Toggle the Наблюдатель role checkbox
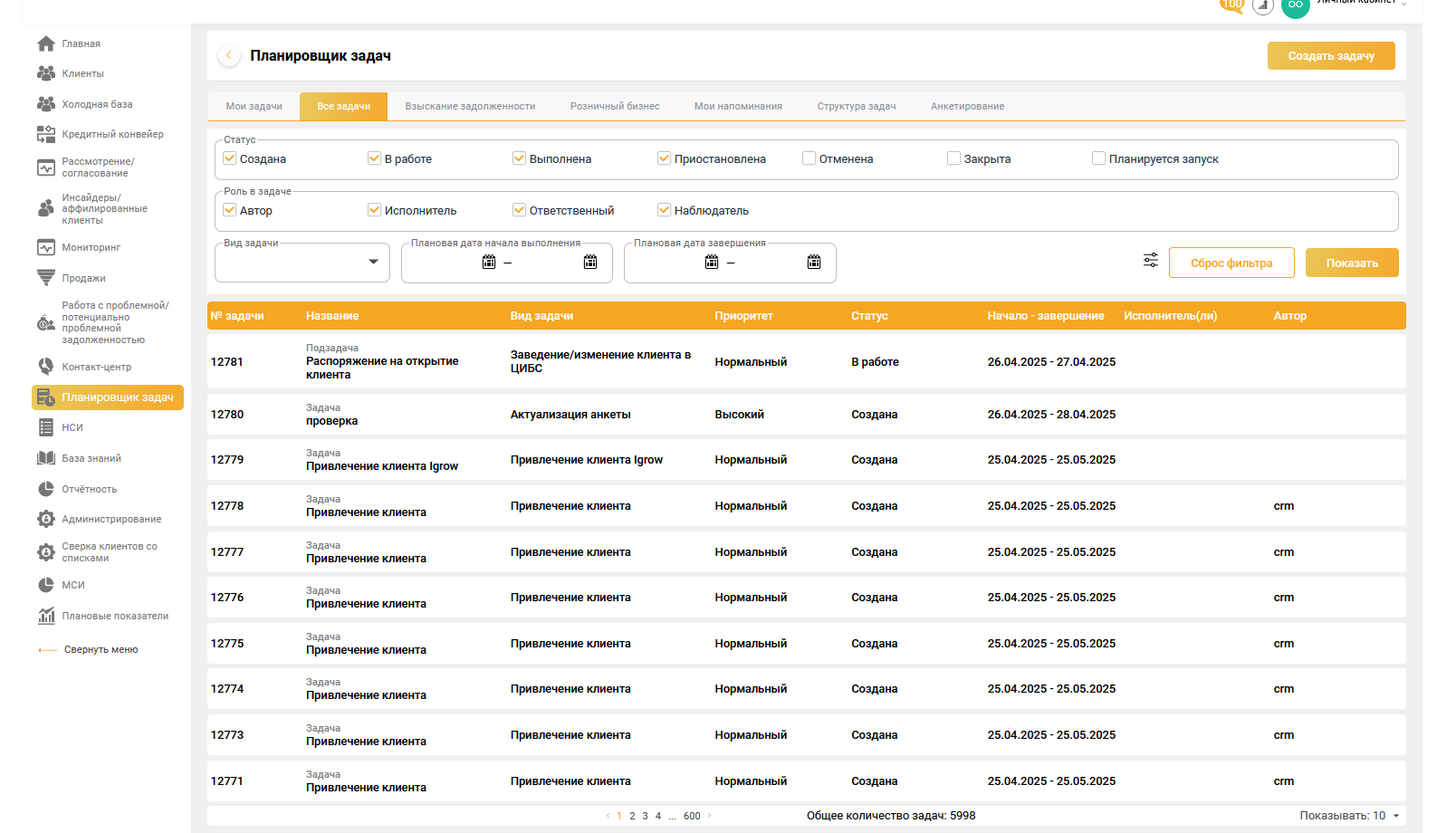Image resolution: width=1456 pixels, height=833 pixels. click(x=665, y=210)
